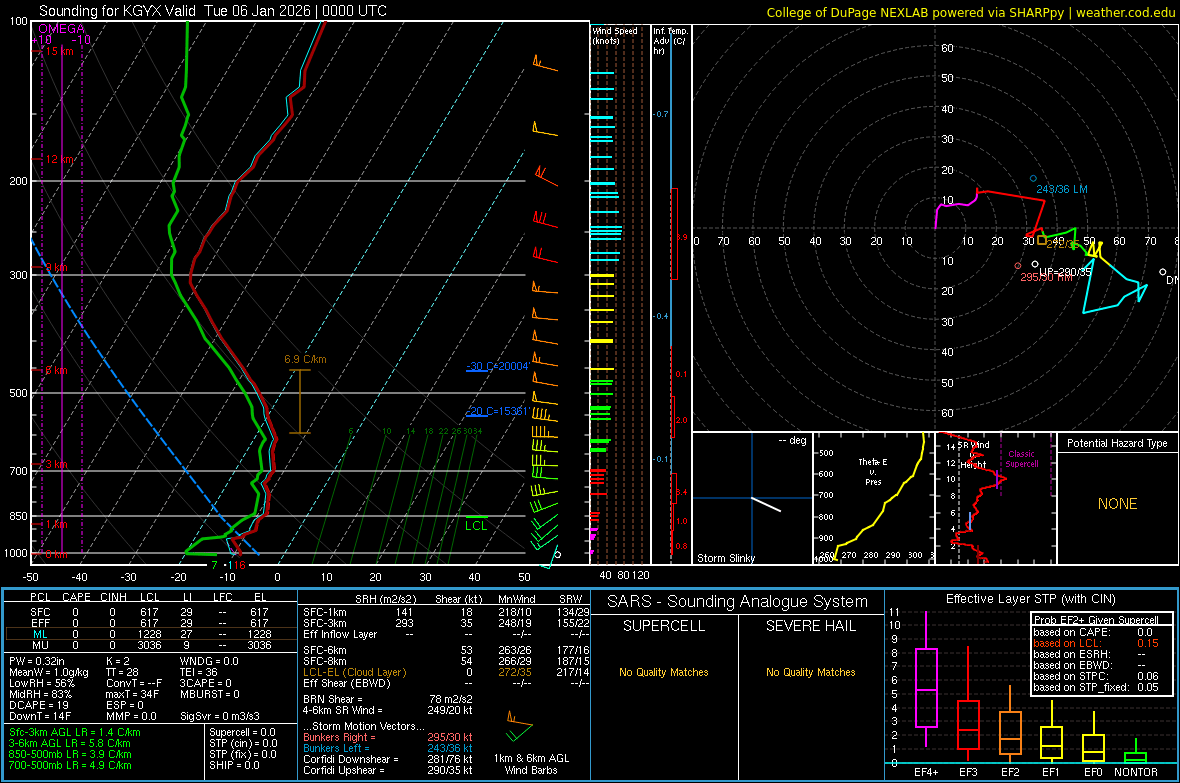Viewport: 1180px width, 783px height.
Task: Click the SigSvr = 0 m3/s3 value
Action: coord(220,716)
